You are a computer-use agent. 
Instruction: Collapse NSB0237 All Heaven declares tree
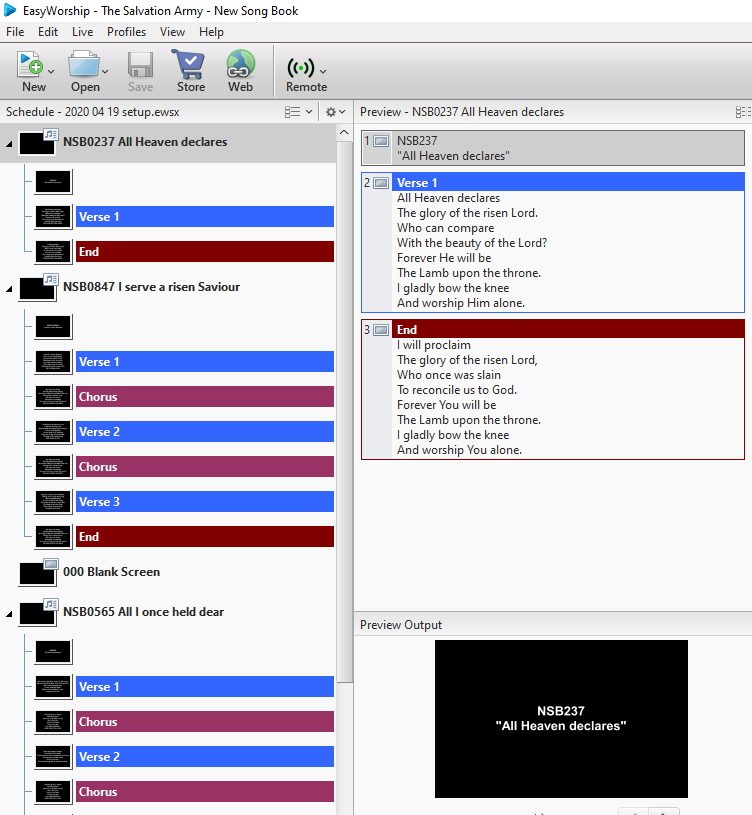click(x=9, y=144)
